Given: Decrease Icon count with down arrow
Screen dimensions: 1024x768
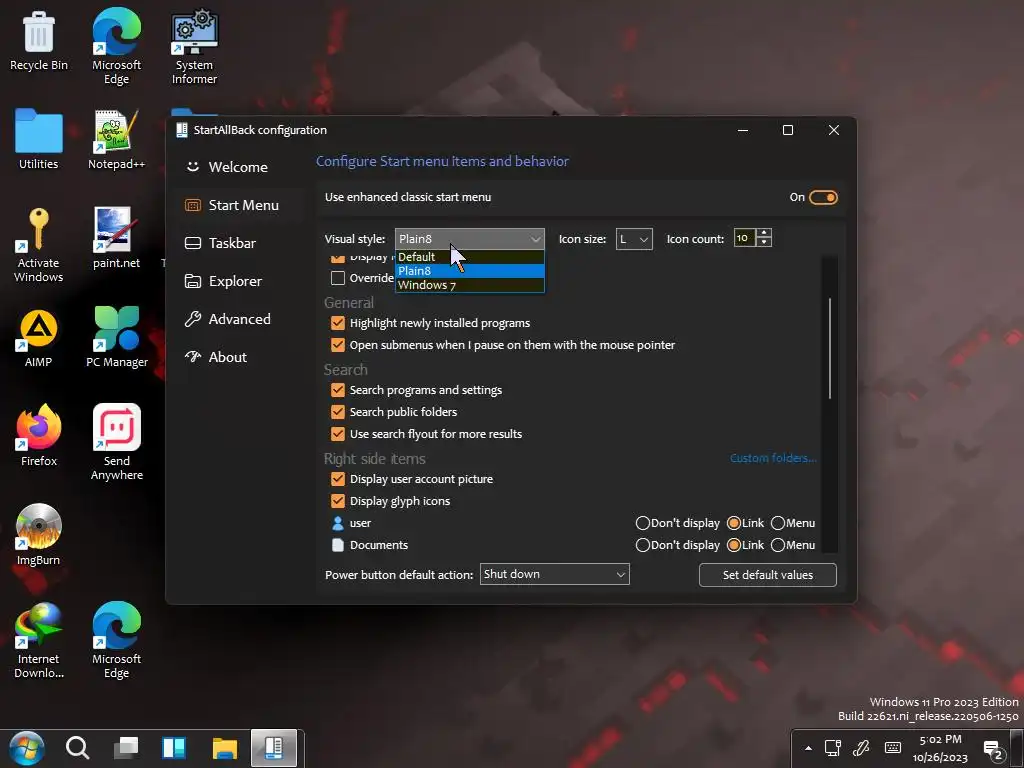Looking at the screenshot, I should tap(763, 243).
